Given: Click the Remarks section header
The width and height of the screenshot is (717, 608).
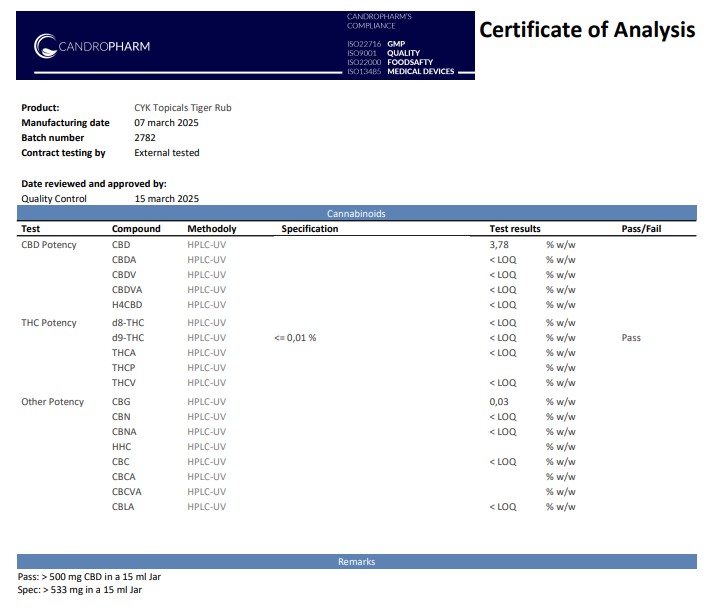Looking at the screenshot, I should (x=357, y=561).
